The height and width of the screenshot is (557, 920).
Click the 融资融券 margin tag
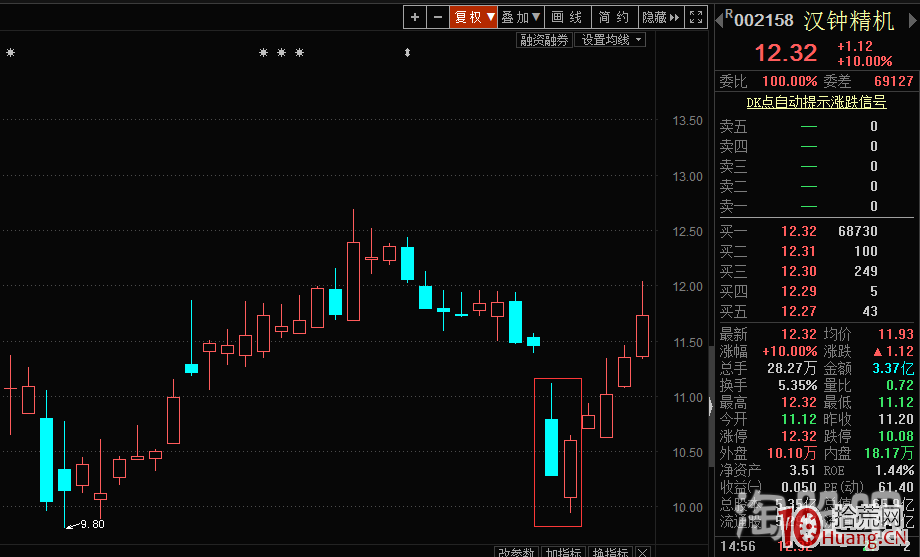point(544,40)
